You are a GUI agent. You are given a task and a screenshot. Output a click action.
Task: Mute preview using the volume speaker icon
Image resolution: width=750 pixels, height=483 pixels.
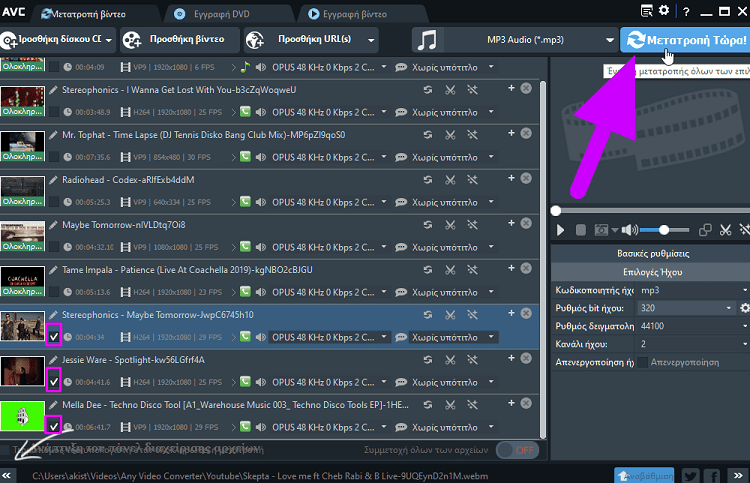tap(629, 230)
